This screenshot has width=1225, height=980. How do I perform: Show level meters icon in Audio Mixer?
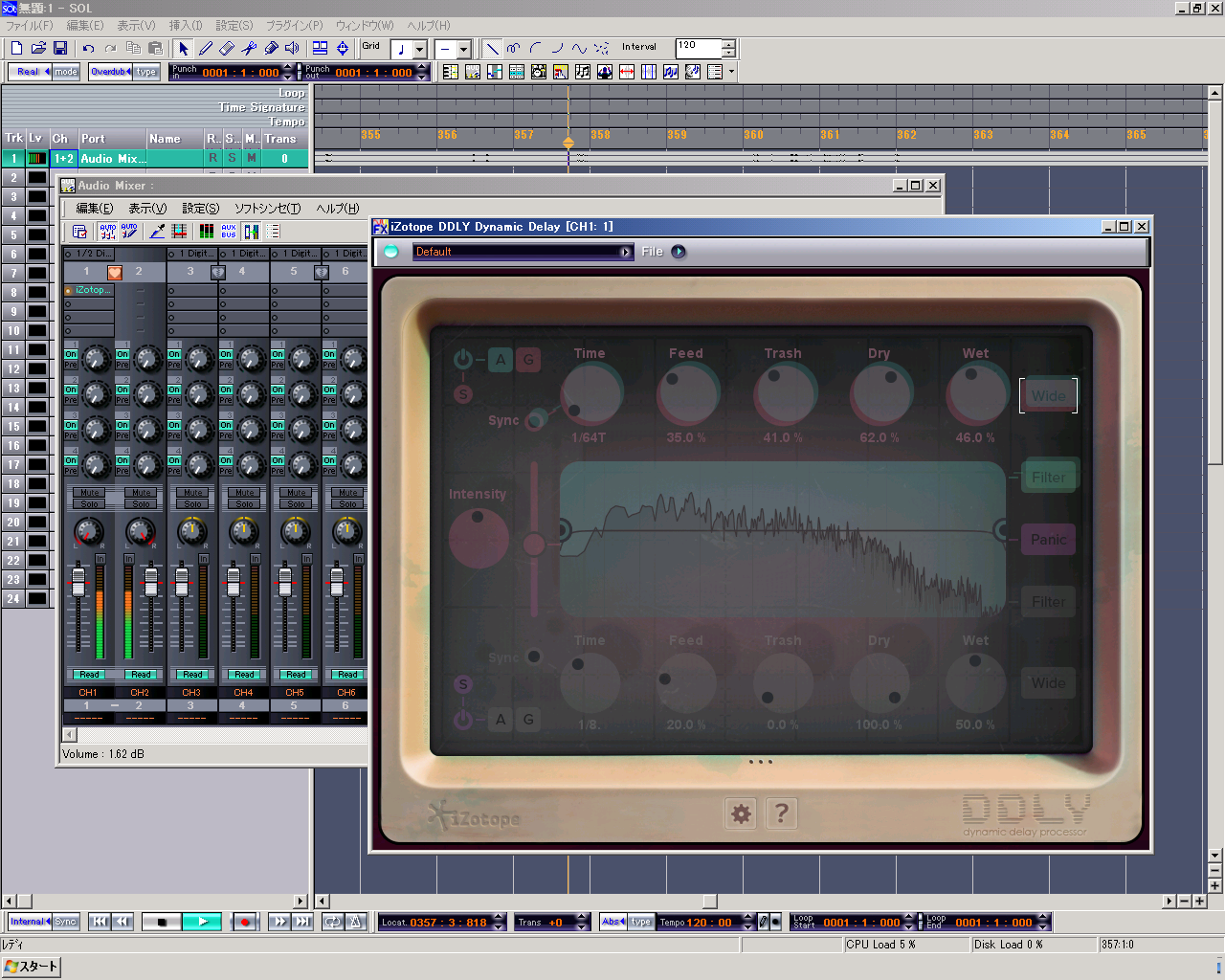coord(207,232)
